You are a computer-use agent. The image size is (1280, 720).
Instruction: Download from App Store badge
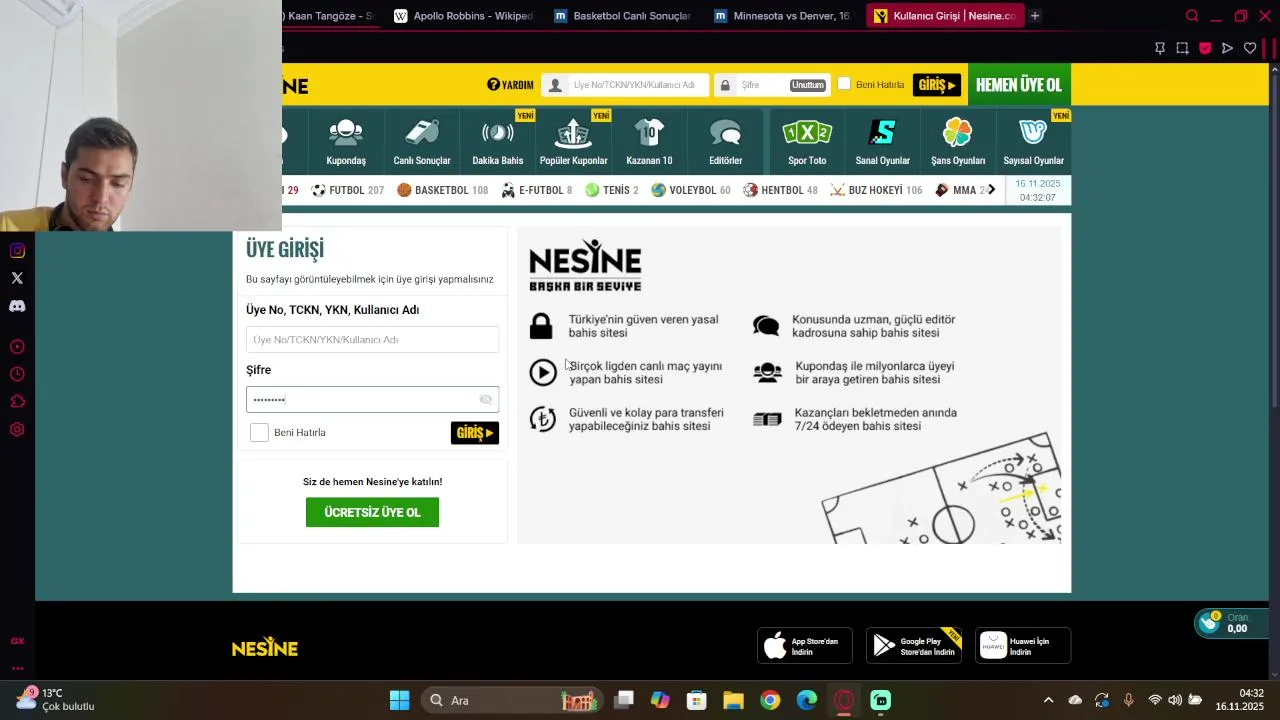[805, 646]
